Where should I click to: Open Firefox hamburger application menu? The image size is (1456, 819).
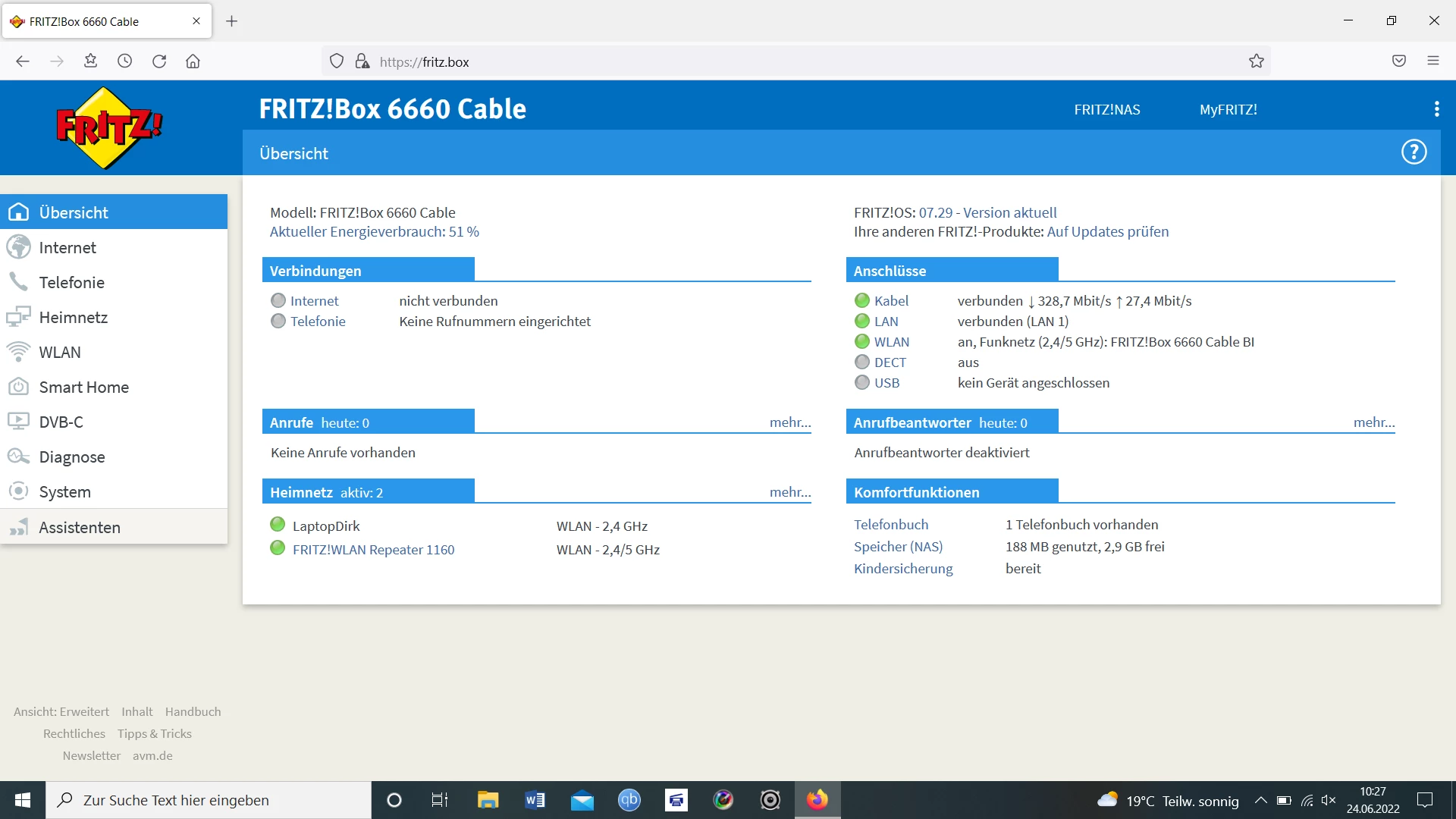coord(1433,61)
